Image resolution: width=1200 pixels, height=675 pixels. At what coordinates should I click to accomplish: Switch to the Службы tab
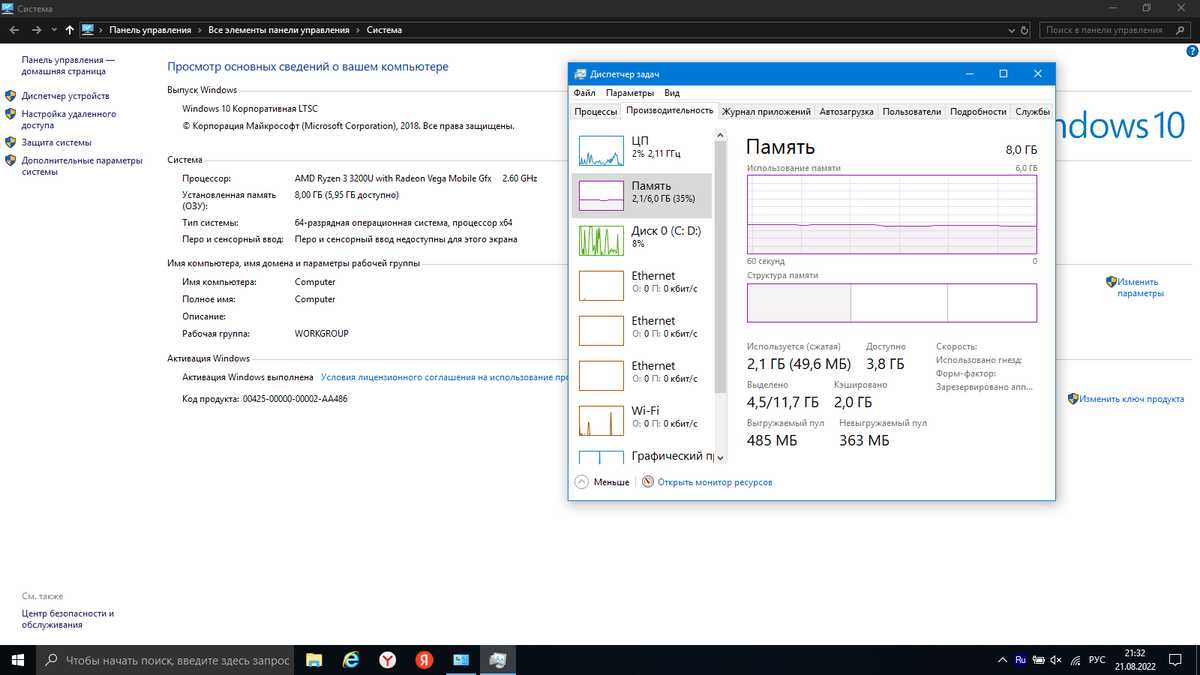[1032, 111]
